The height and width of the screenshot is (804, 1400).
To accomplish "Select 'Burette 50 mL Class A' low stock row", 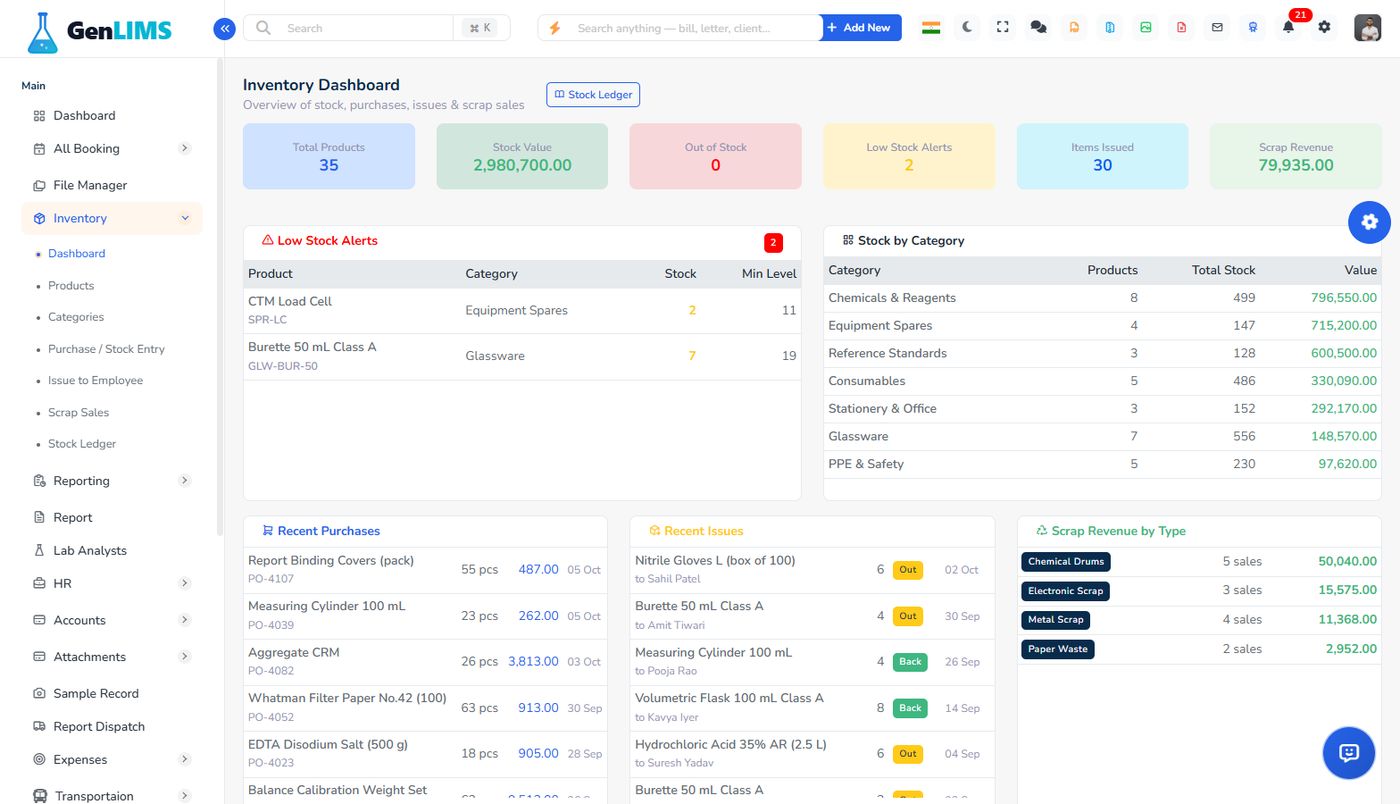I will (522, 357).
